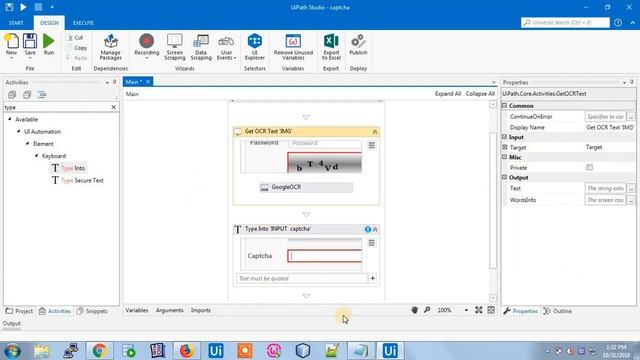Click collapse all icon in Activities panel
Screen dimensions: 640x360
27,95
